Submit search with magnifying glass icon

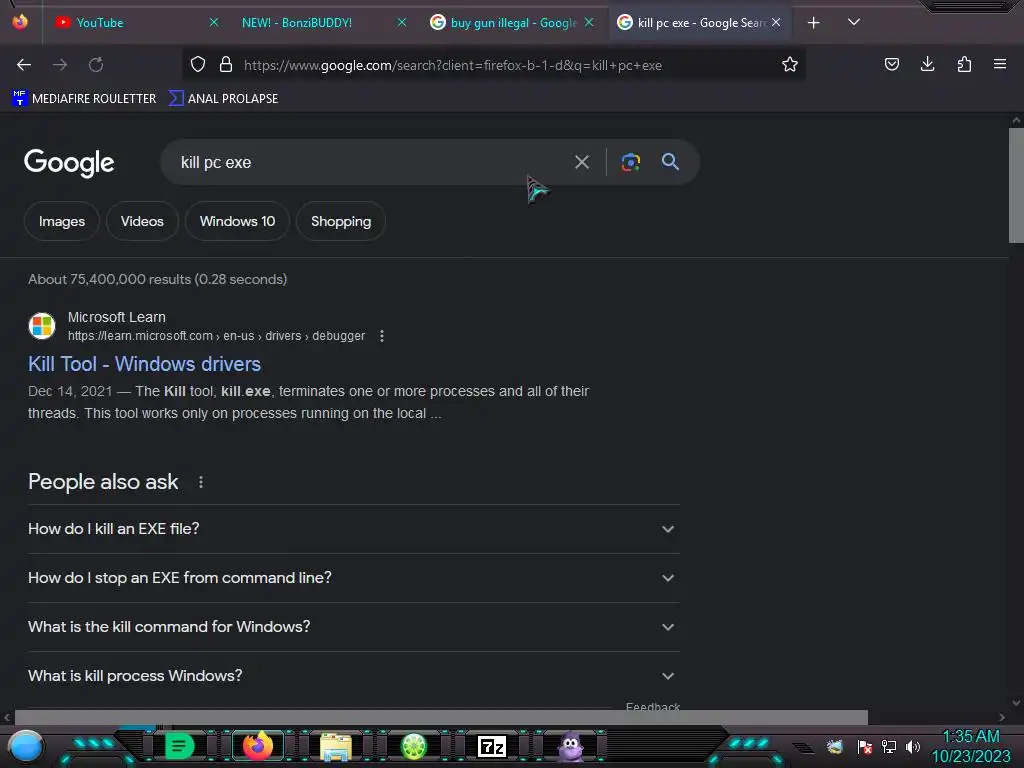[670, 161]
